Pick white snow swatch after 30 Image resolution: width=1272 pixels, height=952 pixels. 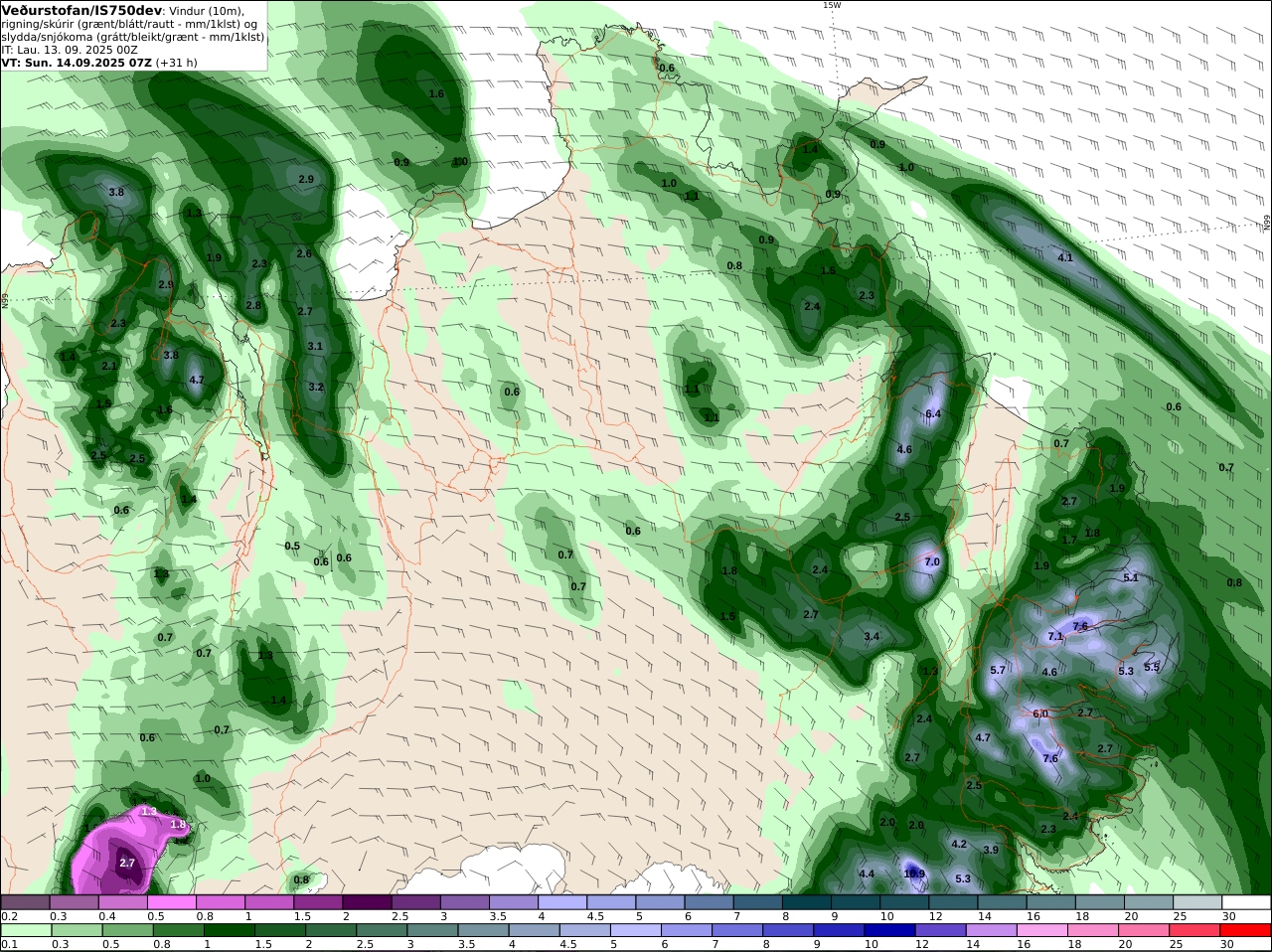tap(1247, 901)
